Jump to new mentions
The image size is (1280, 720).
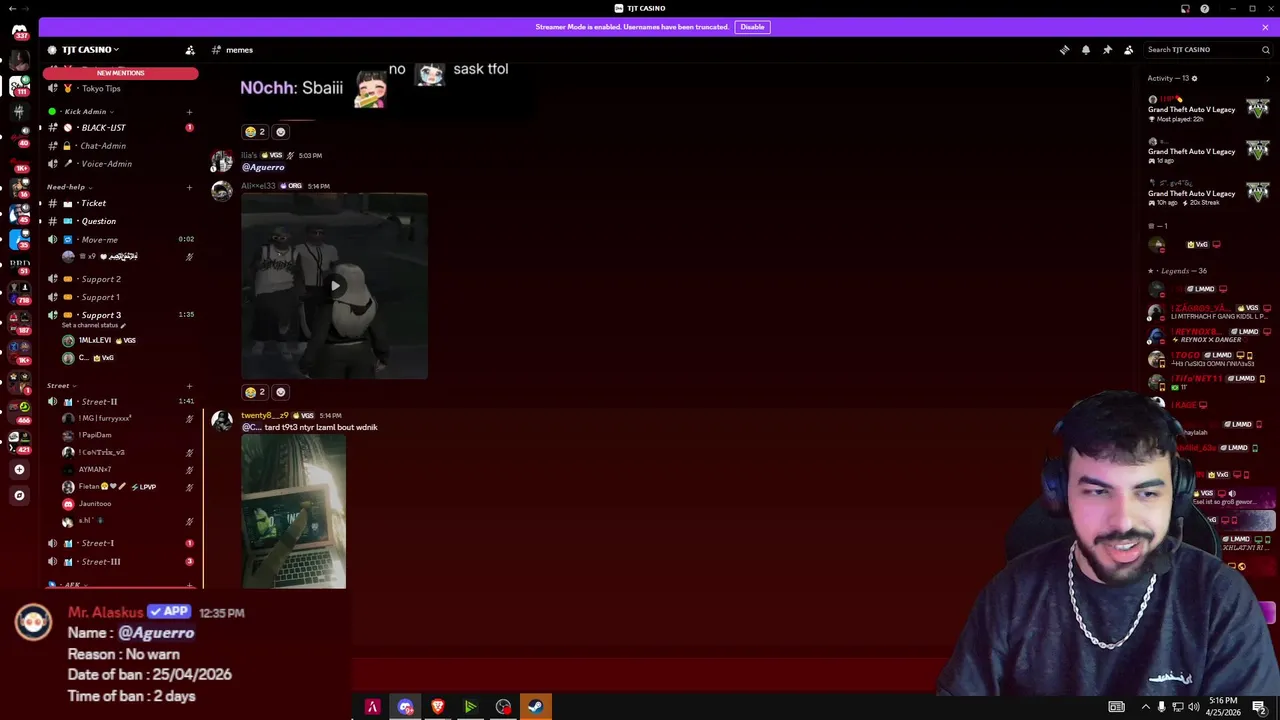pyautogui.click(x=120, y=73)
